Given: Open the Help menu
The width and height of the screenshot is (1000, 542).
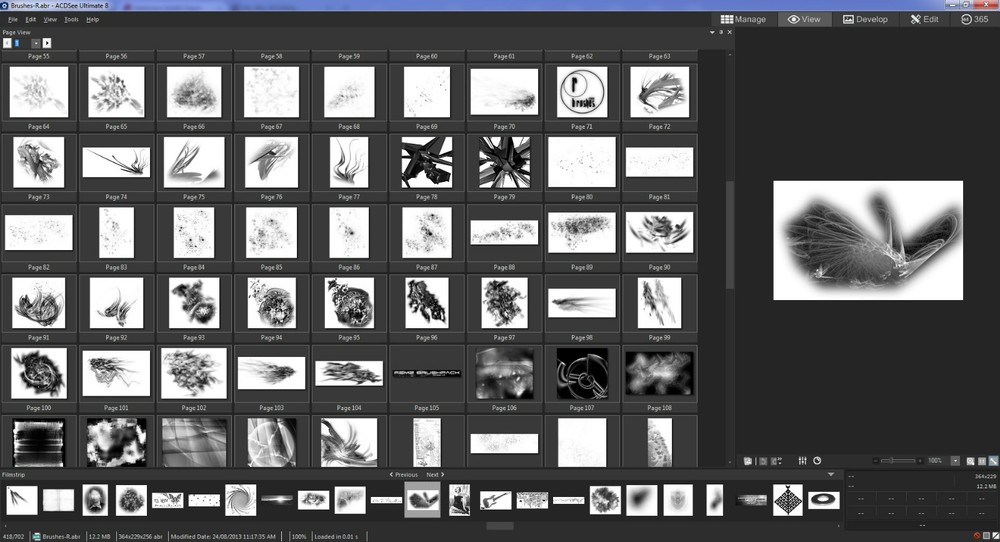Looking at the screenshot, I should click(x=92, y=20).
